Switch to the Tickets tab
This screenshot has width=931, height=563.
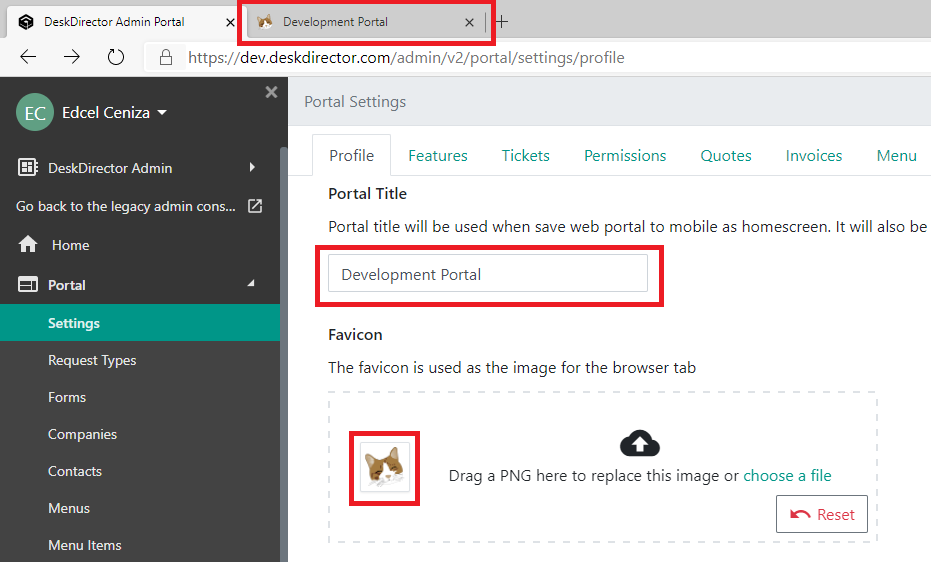[x=525, y=155]
